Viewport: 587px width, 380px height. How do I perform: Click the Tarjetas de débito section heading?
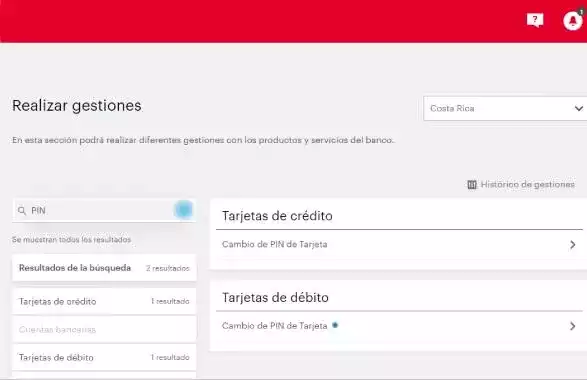pos(275,298)
